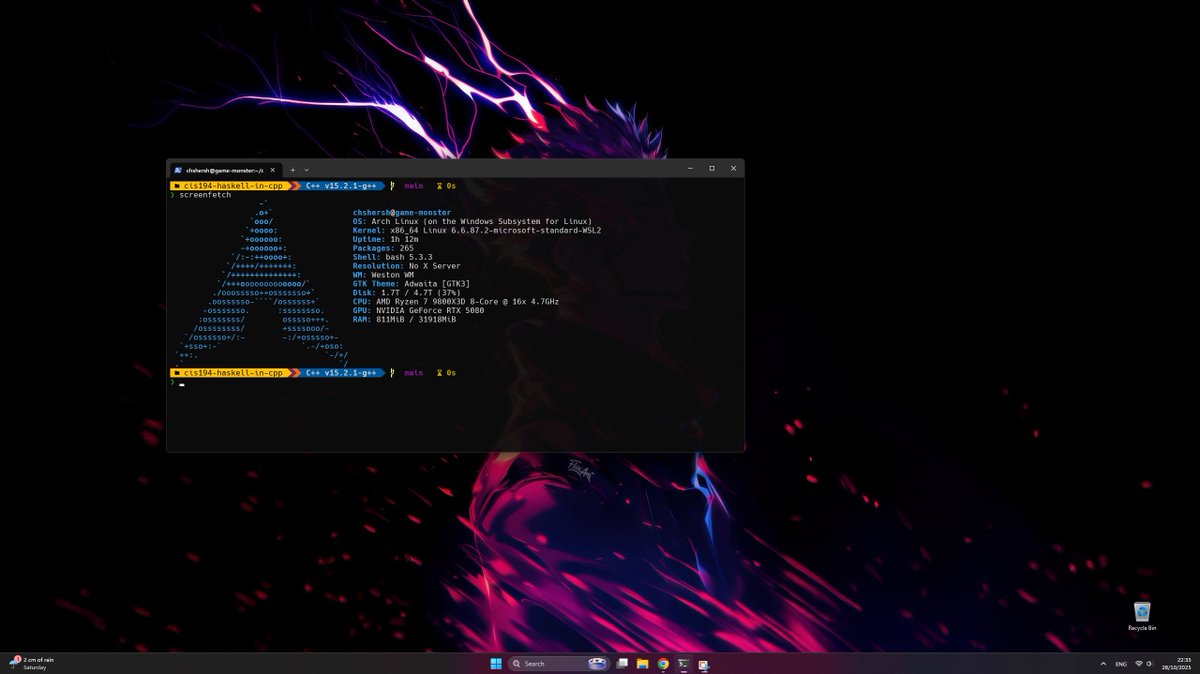Select the chshersh@game-monster terminal tab

(226, 169)
